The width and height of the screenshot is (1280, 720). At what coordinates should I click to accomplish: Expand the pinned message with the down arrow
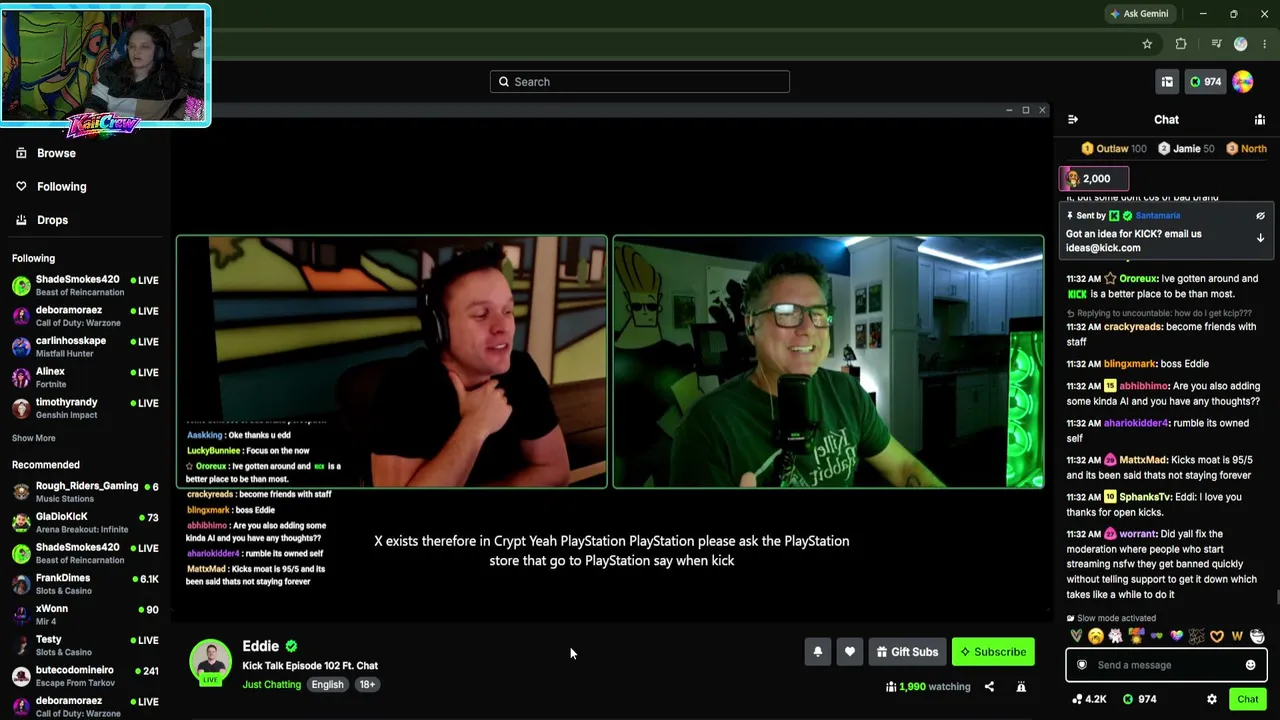coord(1260,238)
